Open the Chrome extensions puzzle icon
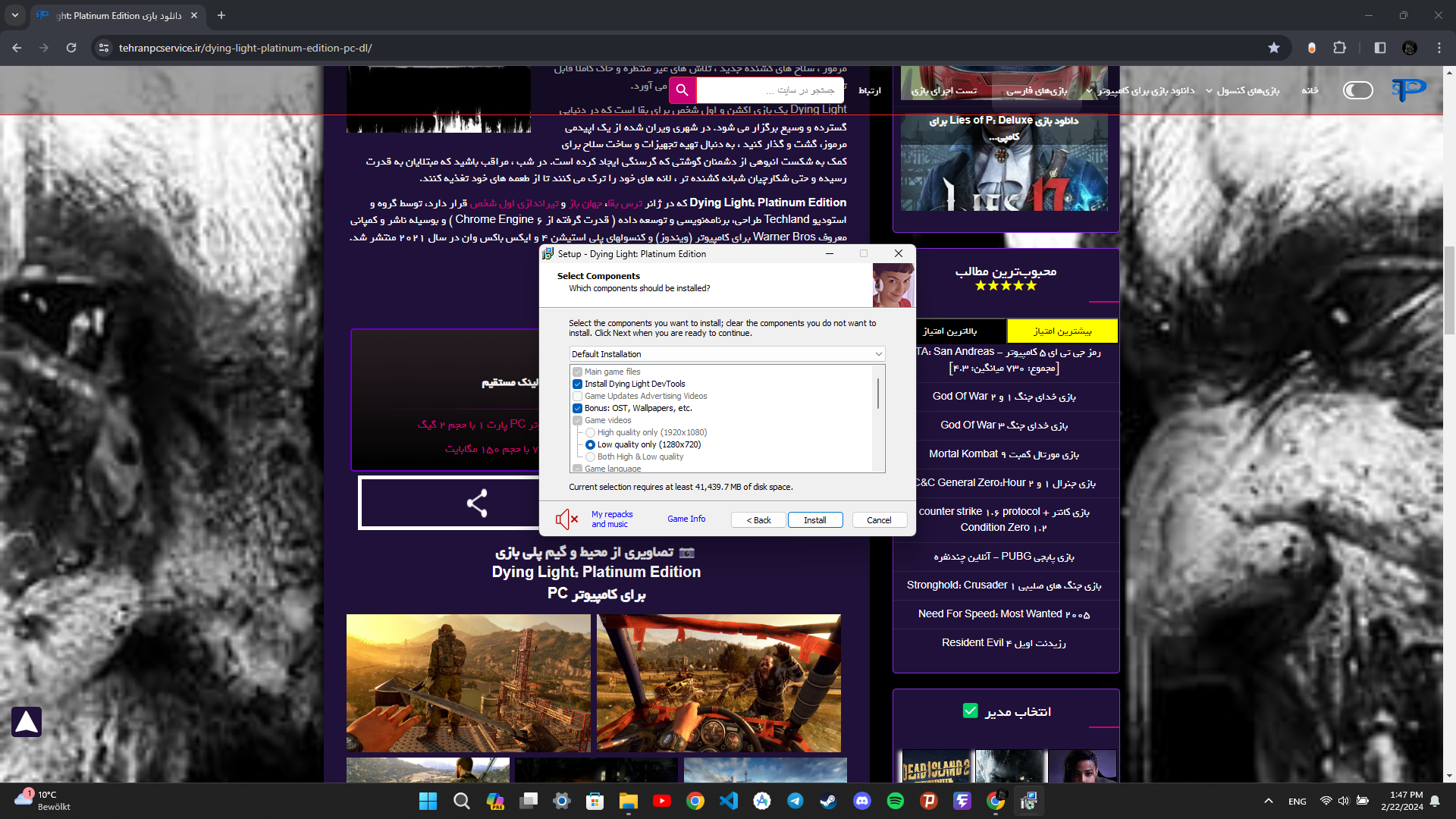The image size is (1456, 819). tap(1340, 48)
